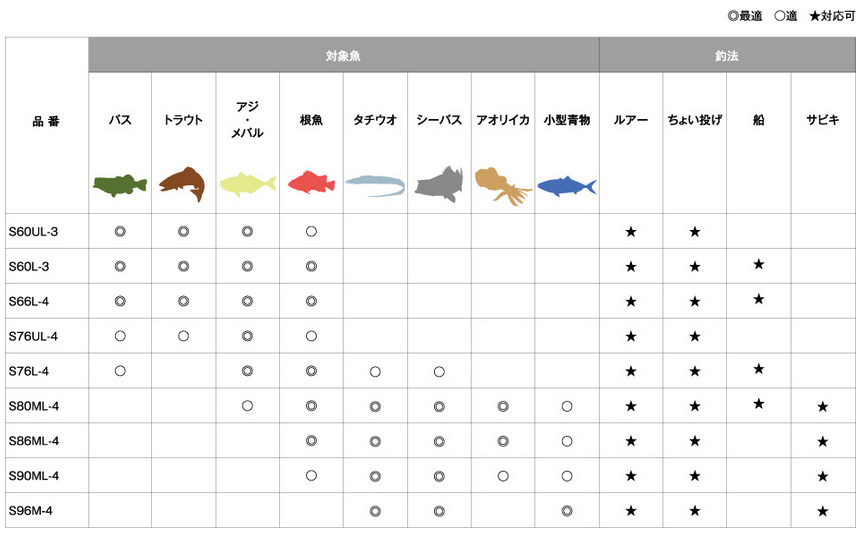This screenshot has height=534, width=862.
Task: Click the ちょい投げ column header
Action: tap(695, 120)
